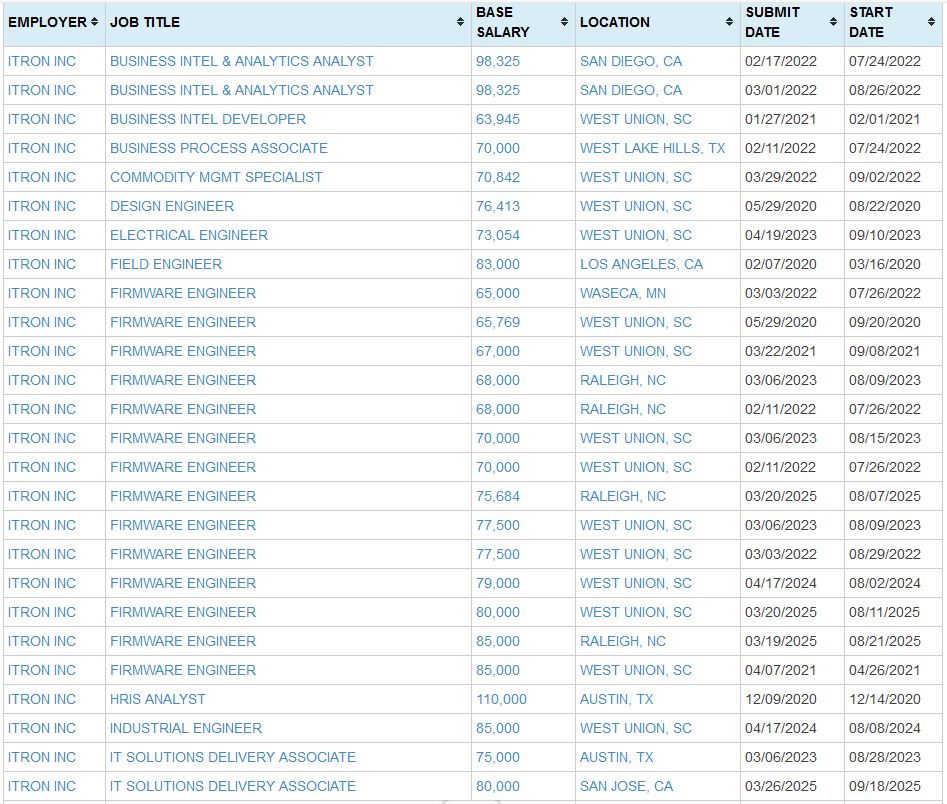
Task: Click the DESIGN ENGINEER job title
Action: point(172,206)
